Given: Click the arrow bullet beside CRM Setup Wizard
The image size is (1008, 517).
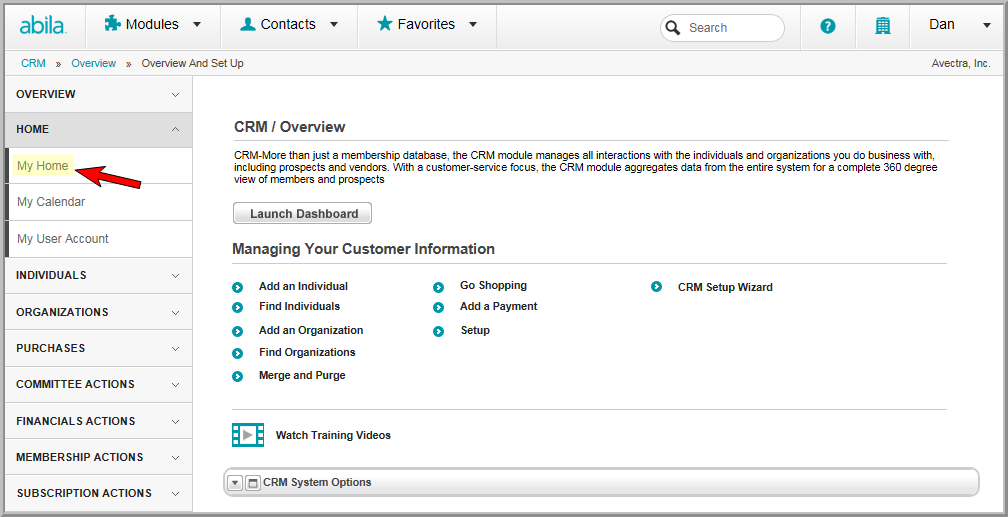Looking at the screenshot, I should point(656,287).
